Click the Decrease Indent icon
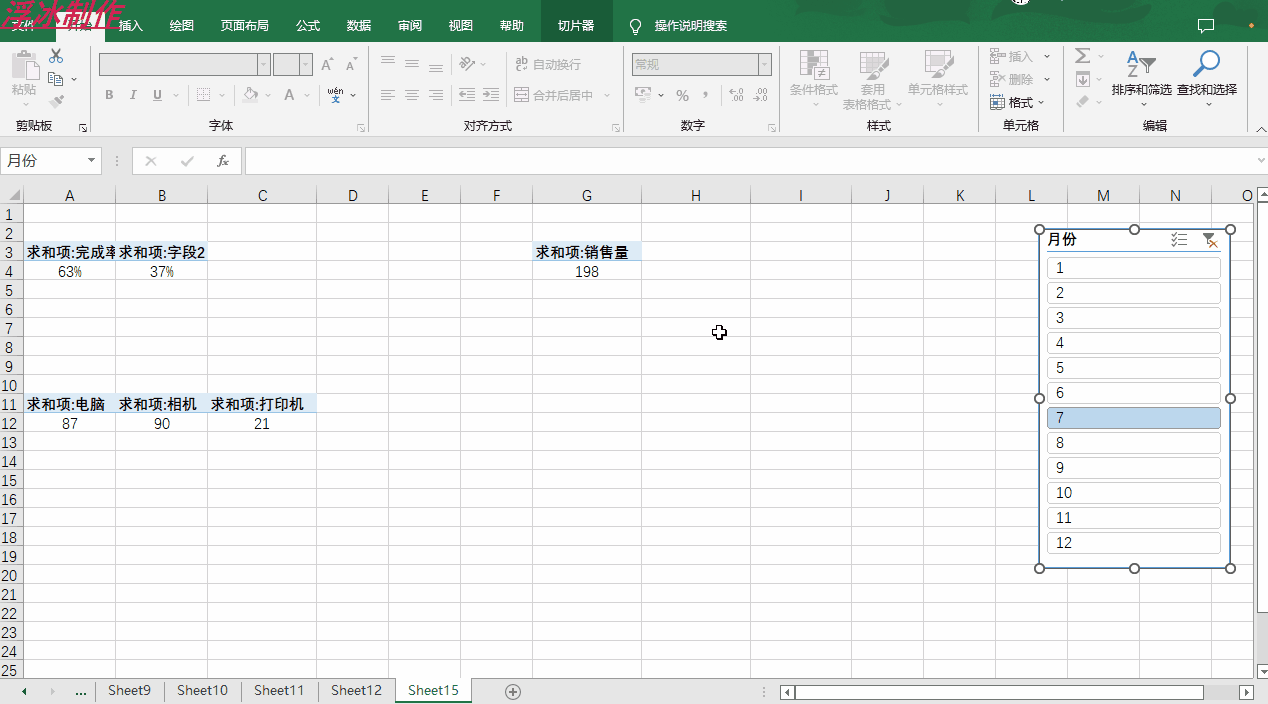Viewport: 1268px width, 704px height. pos(466,95)
